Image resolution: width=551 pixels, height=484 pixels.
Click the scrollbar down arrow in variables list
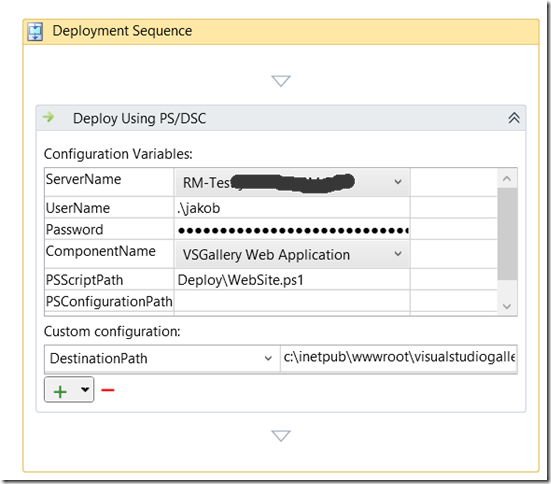click(507, 306)
